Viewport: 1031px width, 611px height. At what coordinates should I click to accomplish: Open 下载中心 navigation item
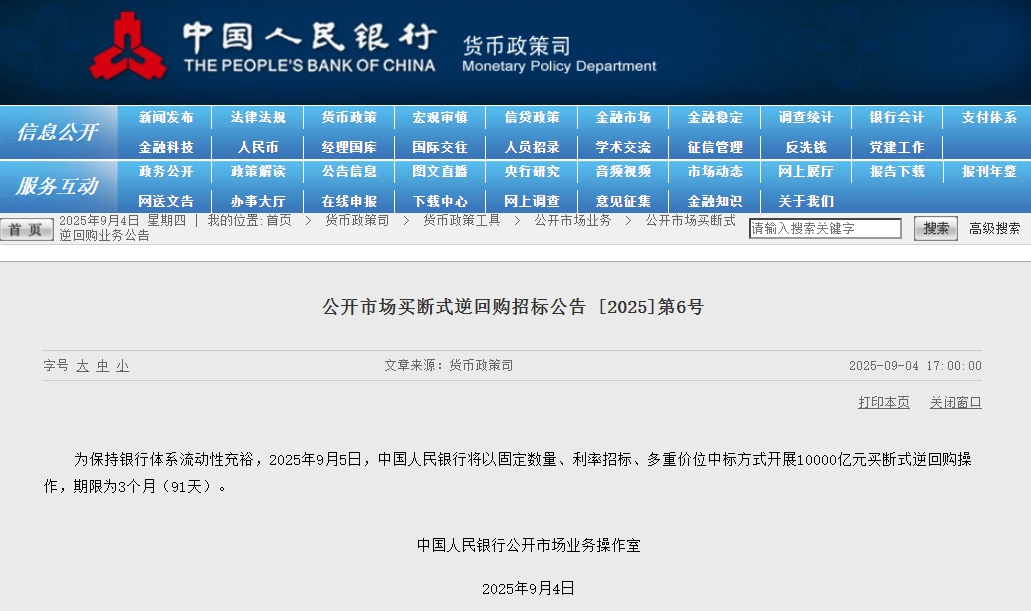point(440,201)
